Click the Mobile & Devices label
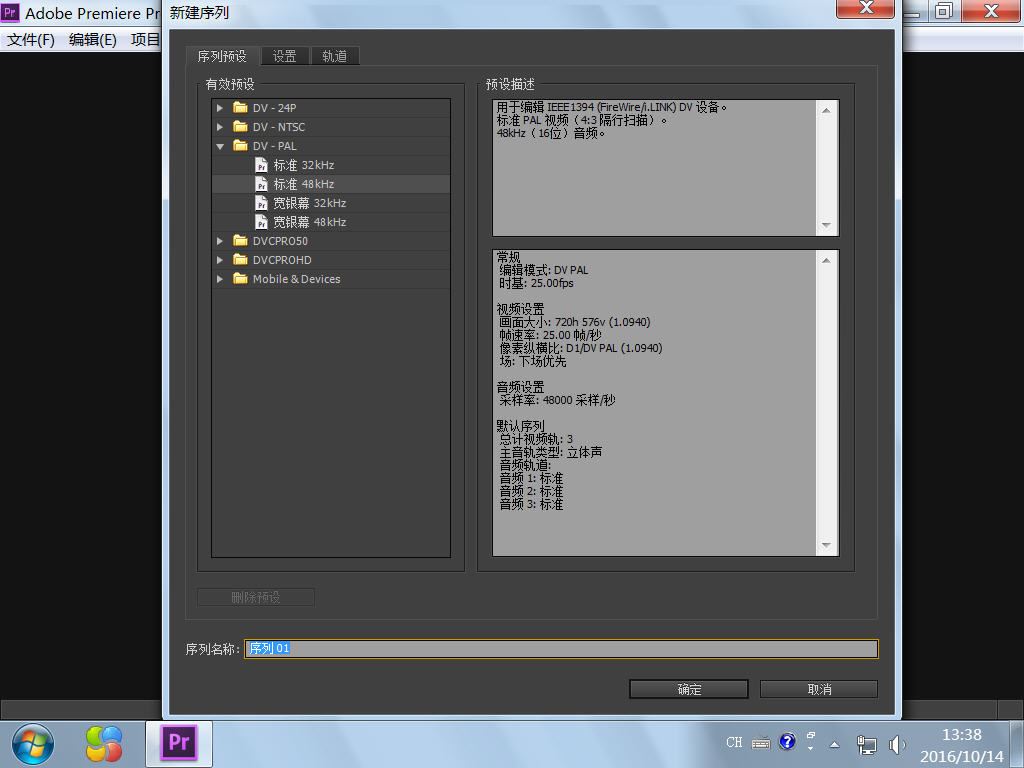The image size is (1024, 768). [296, 279]
